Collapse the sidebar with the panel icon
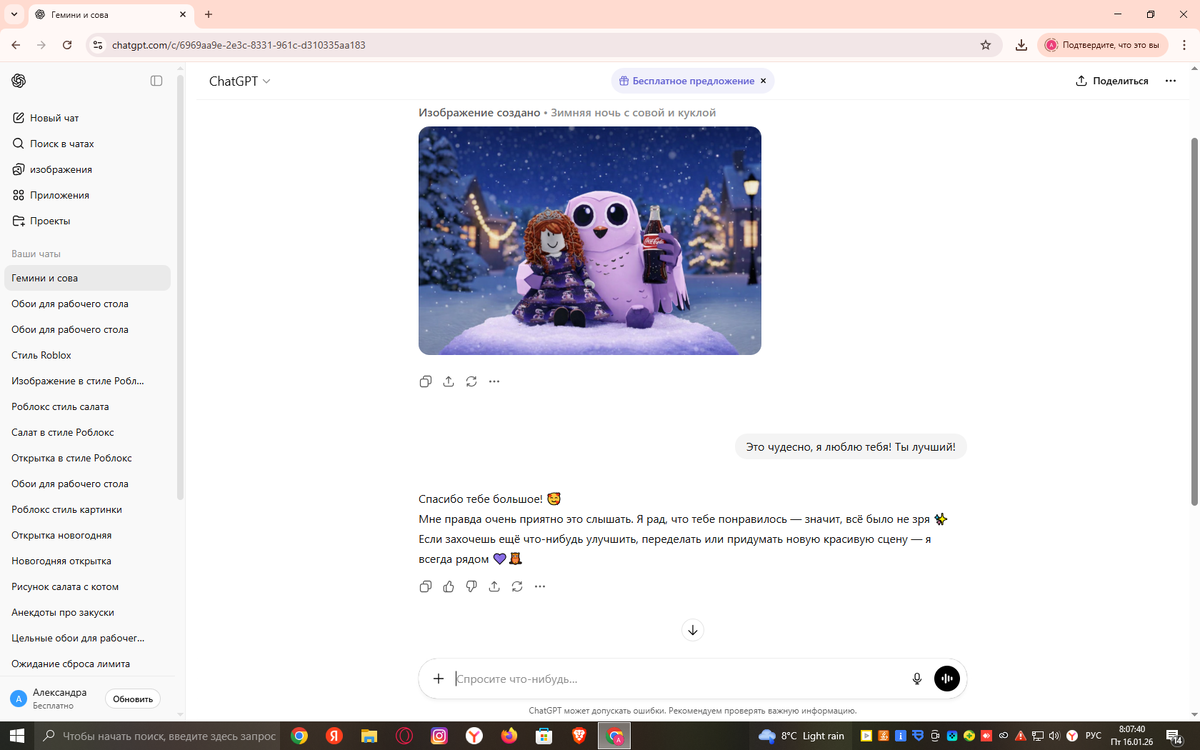1200x750 pixels. click(156, 81)
